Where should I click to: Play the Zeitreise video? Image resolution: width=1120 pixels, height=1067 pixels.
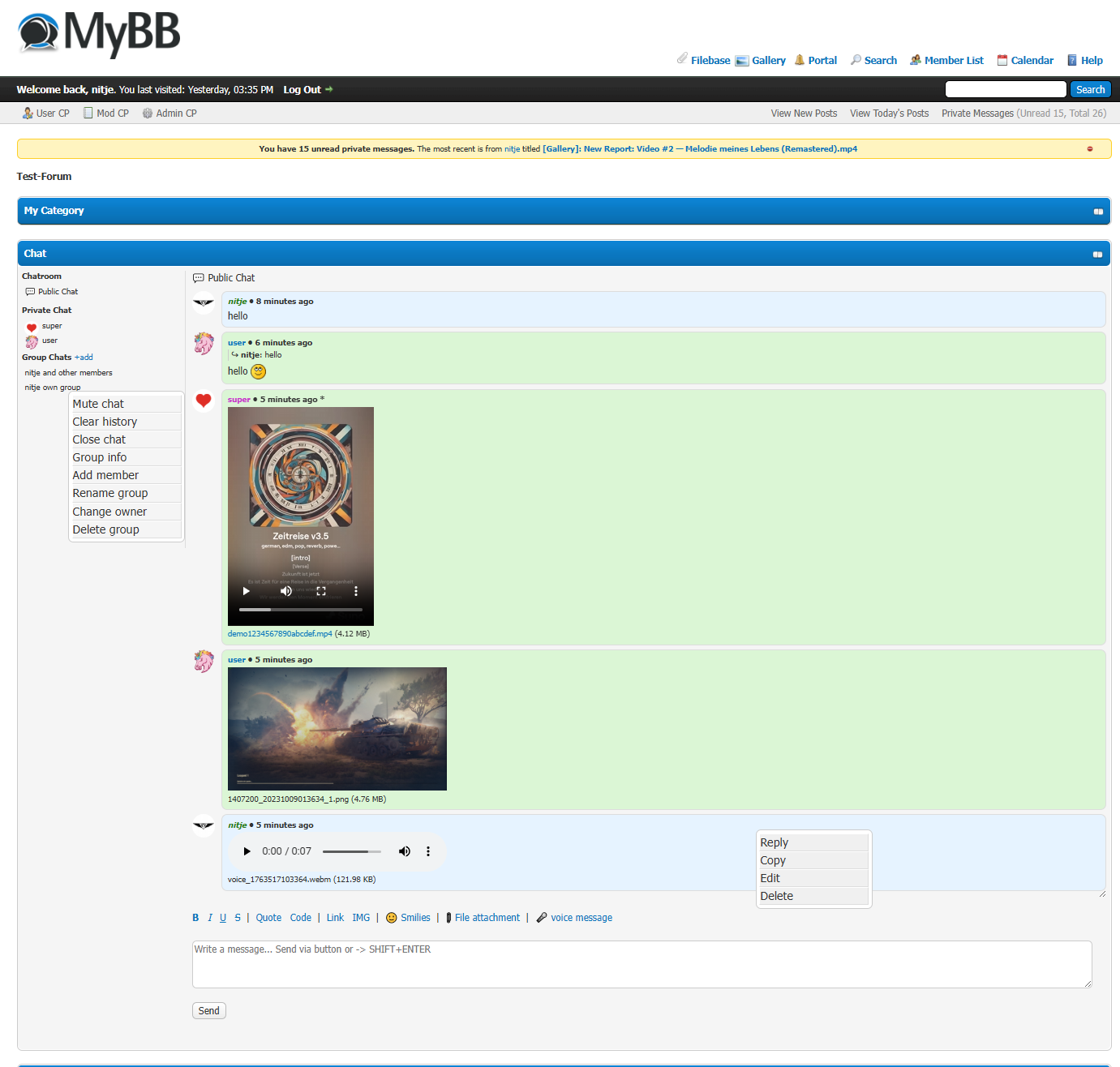(x=247, y=591)
